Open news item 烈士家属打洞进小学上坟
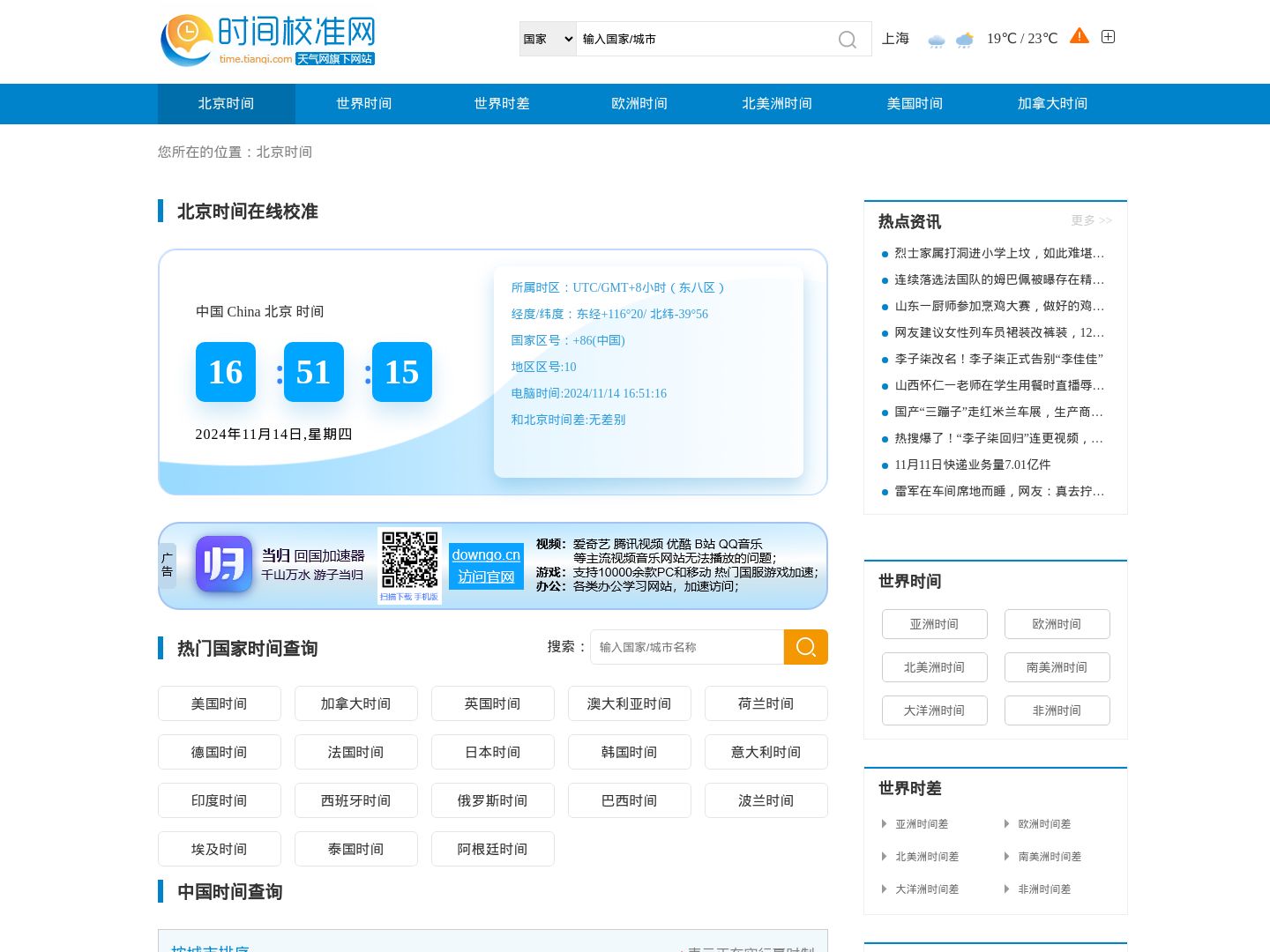Screen dimensions: 1270x952 click(x=999, y=253)
